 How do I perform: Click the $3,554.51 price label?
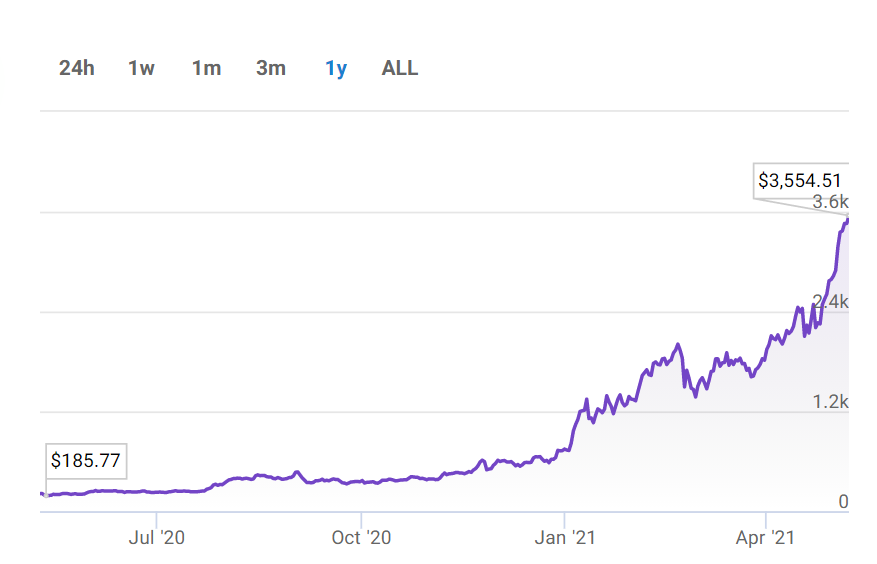click(800, 181)
